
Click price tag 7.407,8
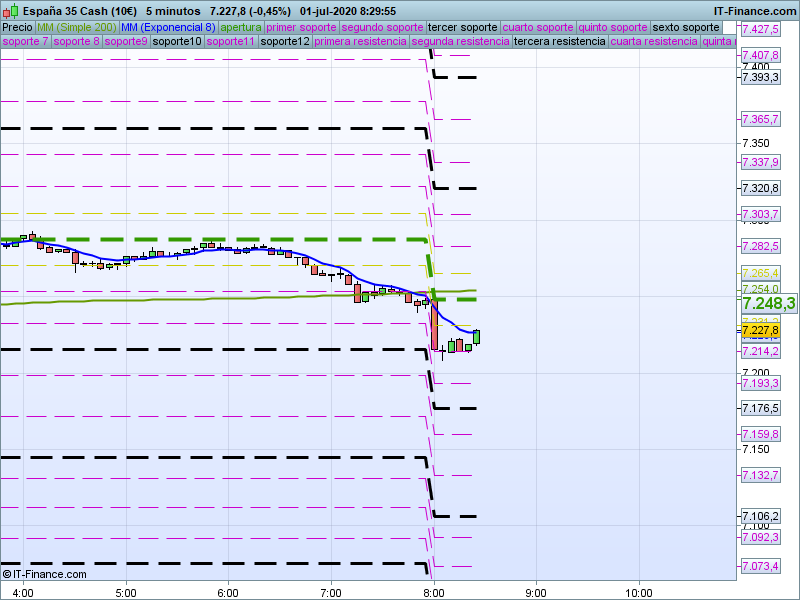pos(760,55)
